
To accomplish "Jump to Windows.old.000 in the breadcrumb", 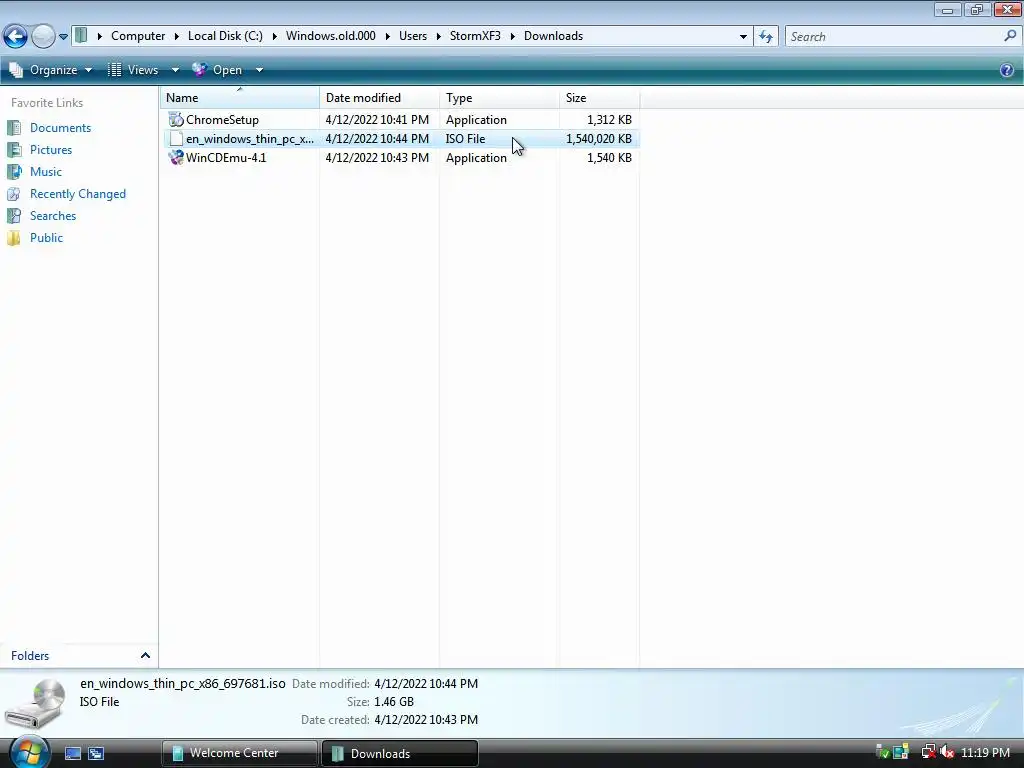I will pyautogui.click(x=330, y=36).
